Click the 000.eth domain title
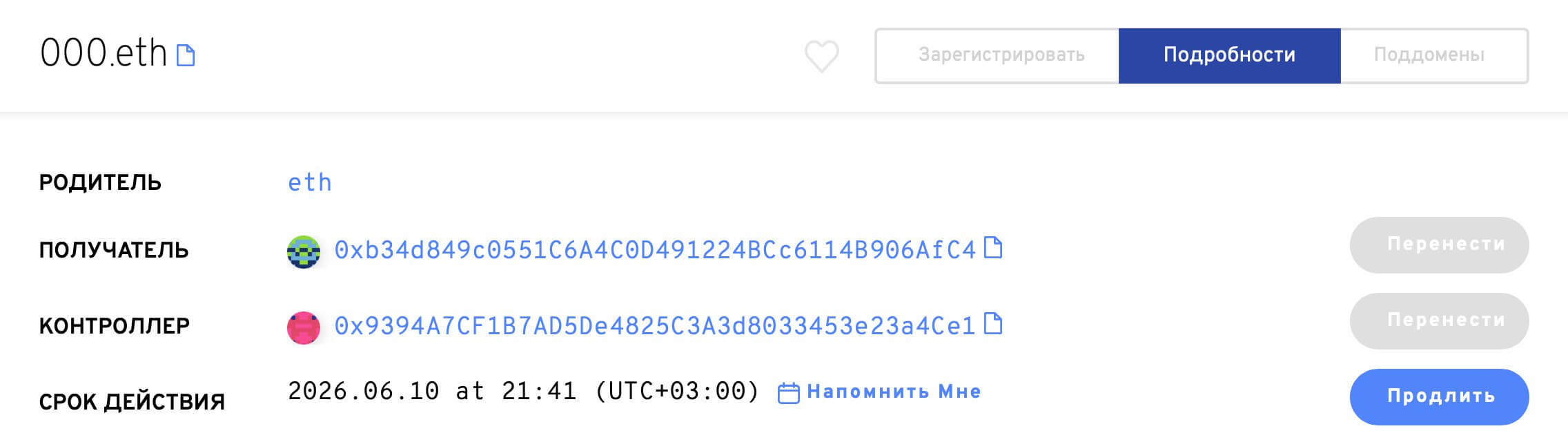Viewport: 1568px width, 442px height. point(104,53)
